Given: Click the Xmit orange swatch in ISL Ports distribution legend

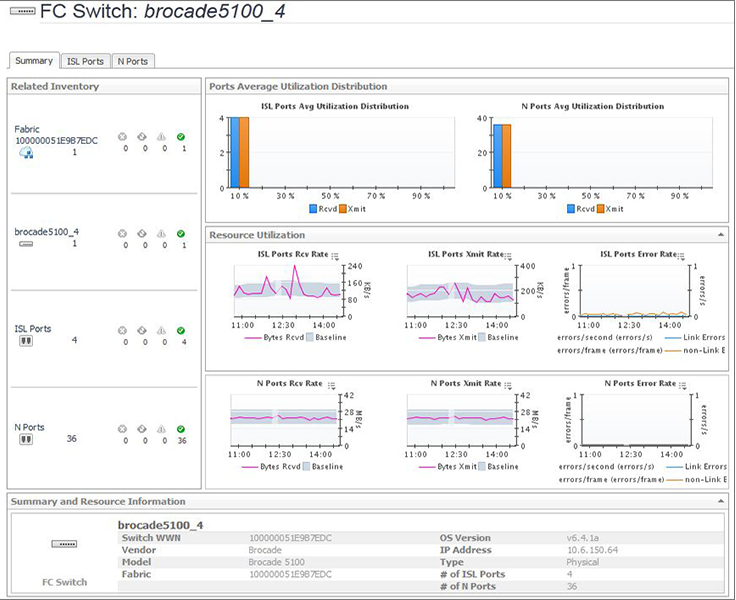Looking at the screenshot, I should [x=343, y=209].
